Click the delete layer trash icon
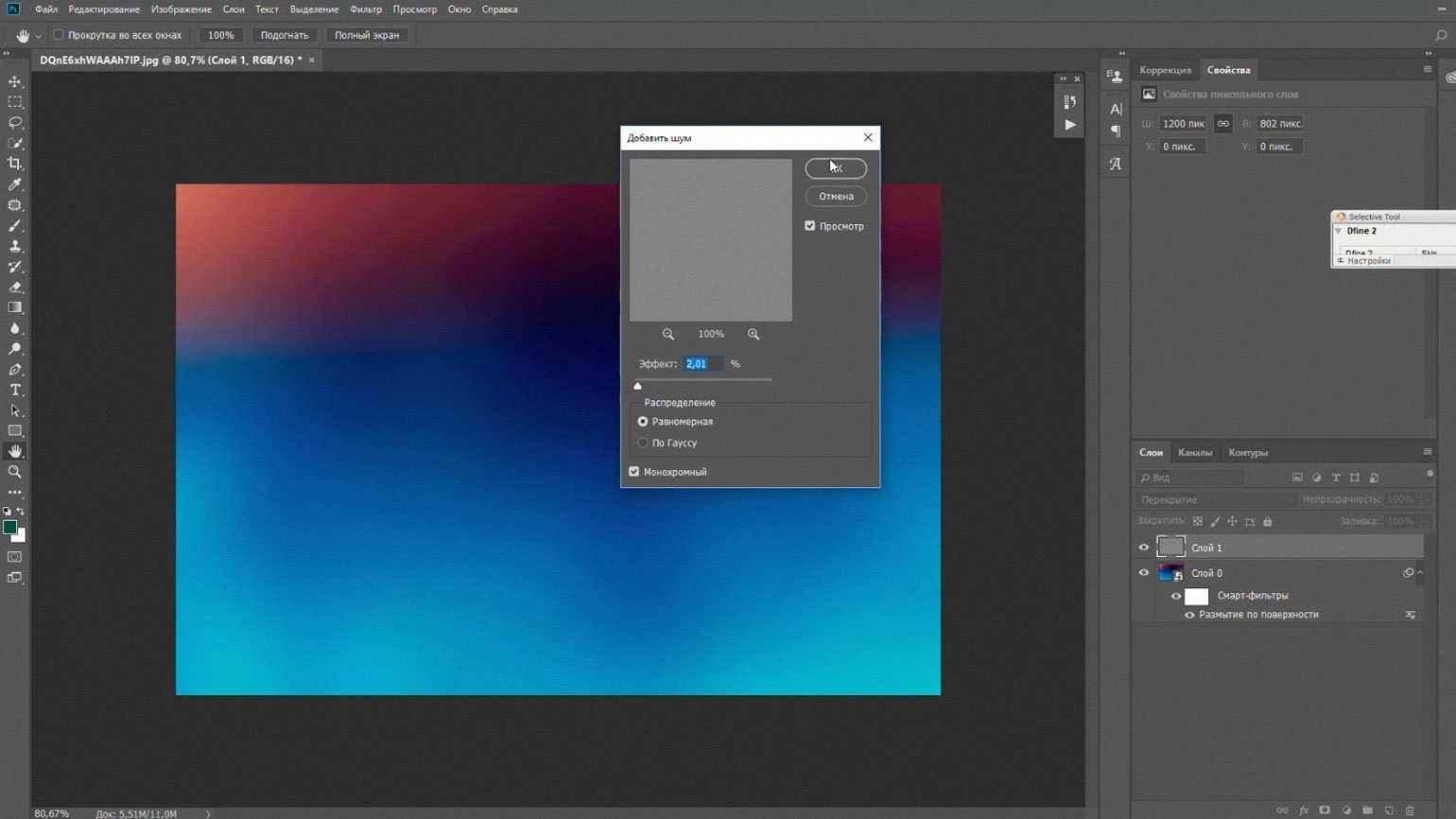 (x=1410, y=810)
